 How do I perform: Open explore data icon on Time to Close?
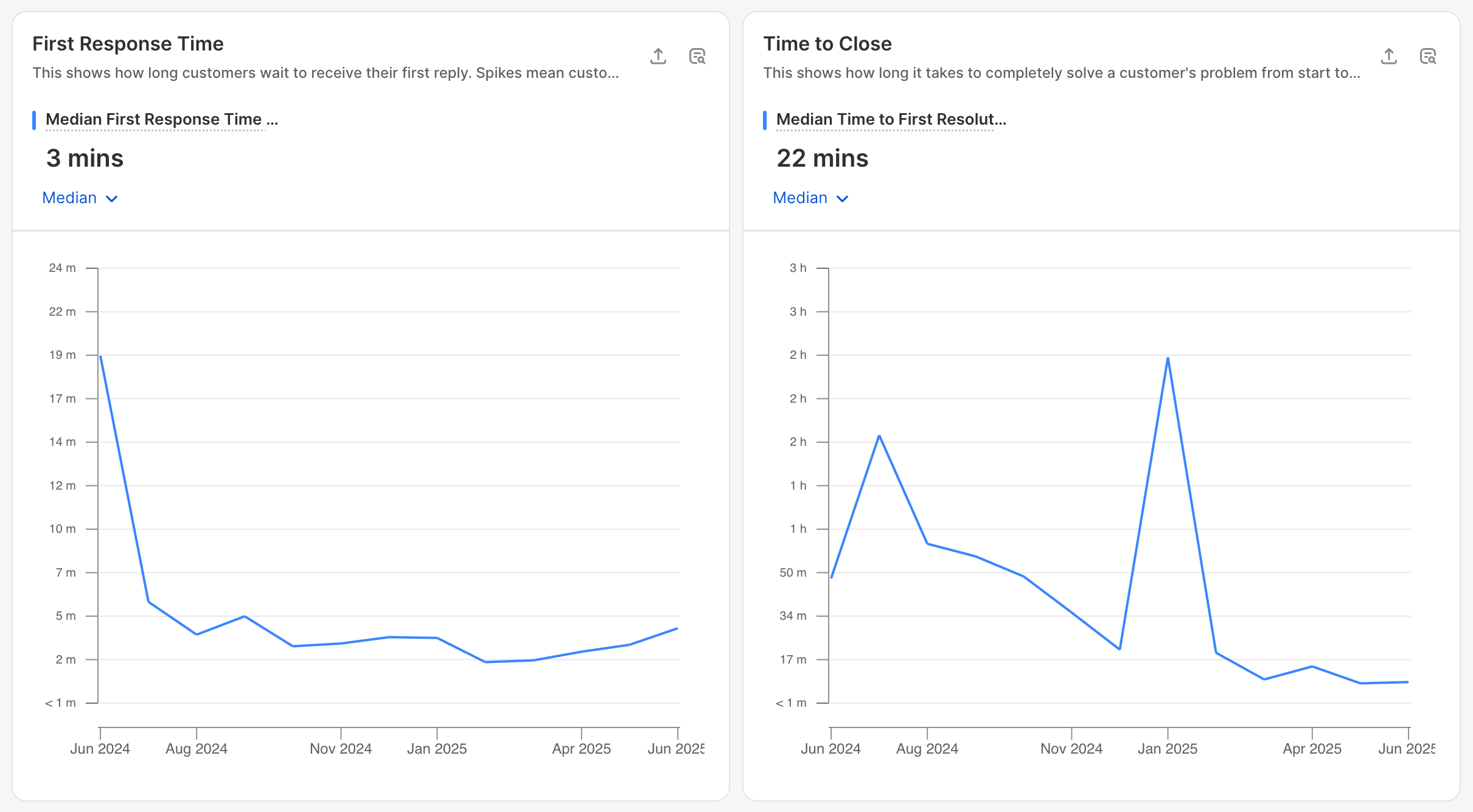(1427, 57)
